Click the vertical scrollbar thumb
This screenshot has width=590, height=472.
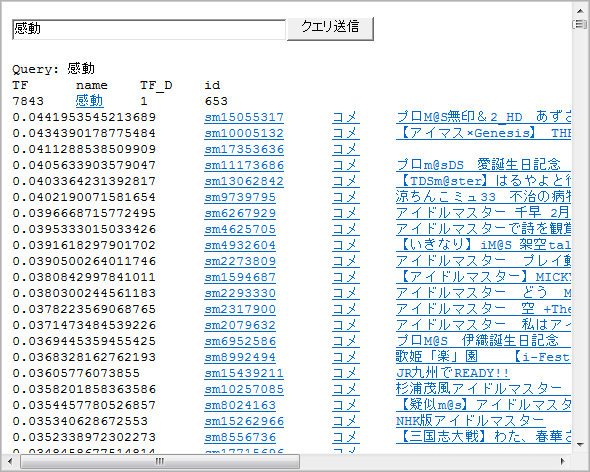pos(580,24)
